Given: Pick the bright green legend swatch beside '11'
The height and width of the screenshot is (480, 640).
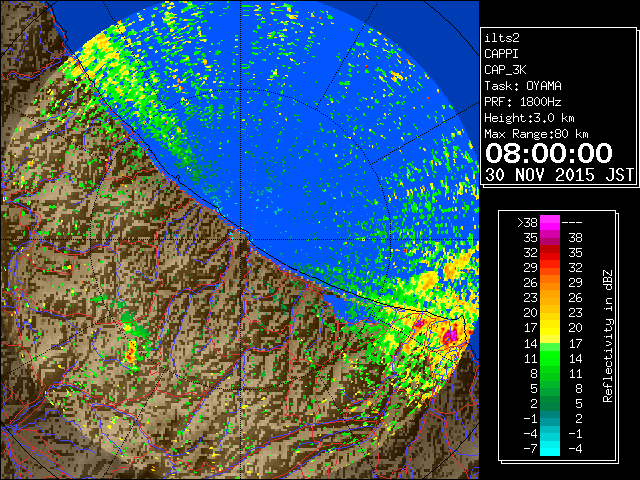Looking at the screenshot, I should tap(550, 358).
